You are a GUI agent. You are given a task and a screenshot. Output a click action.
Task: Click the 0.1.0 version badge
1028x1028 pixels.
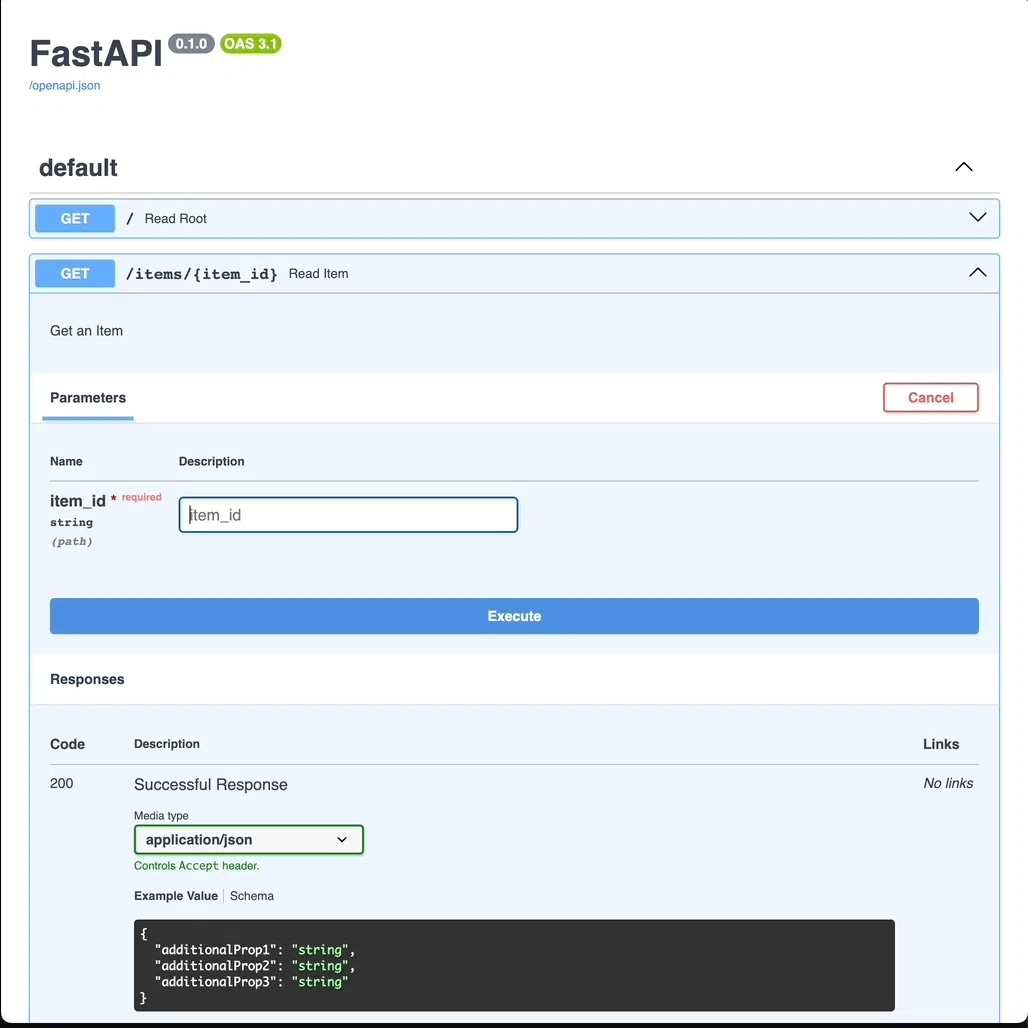click(191, 44)
